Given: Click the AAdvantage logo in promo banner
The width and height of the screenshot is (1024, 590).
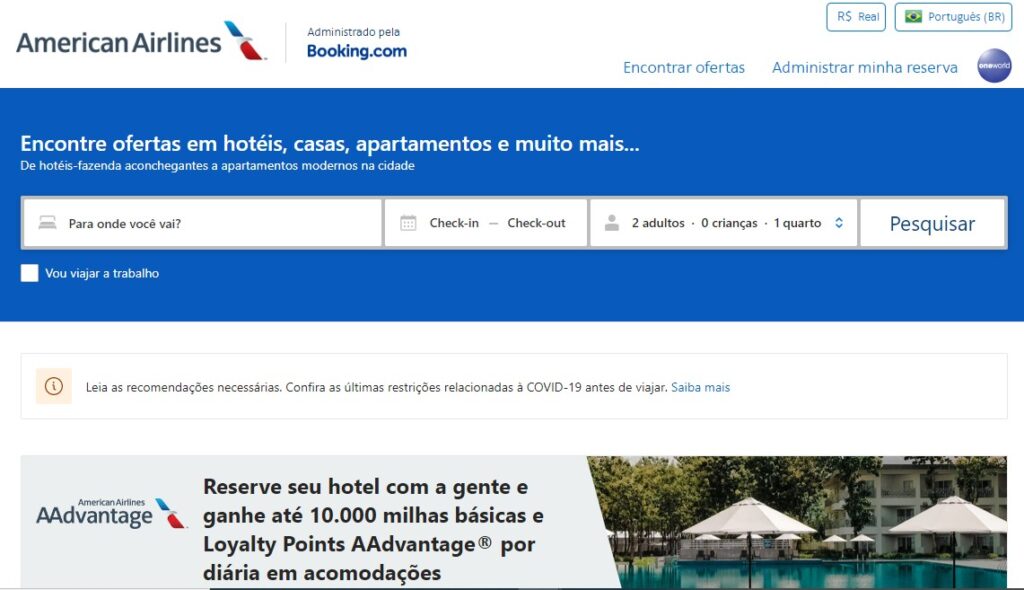Looking at the screenshot, I should [x=112, y=513].
